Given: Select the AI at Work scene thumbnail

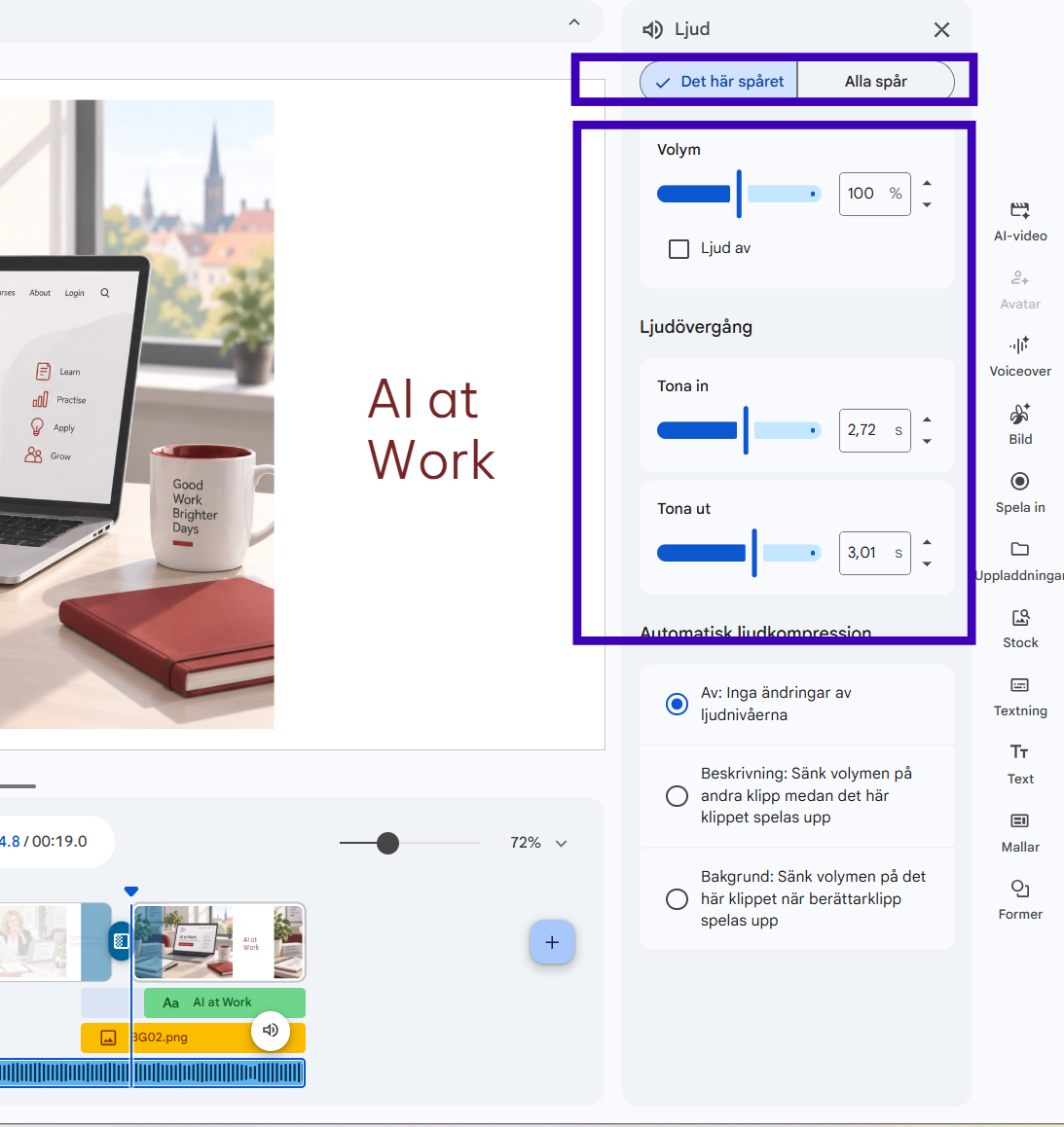Looking at the screenshot, I should pos(219,942).
